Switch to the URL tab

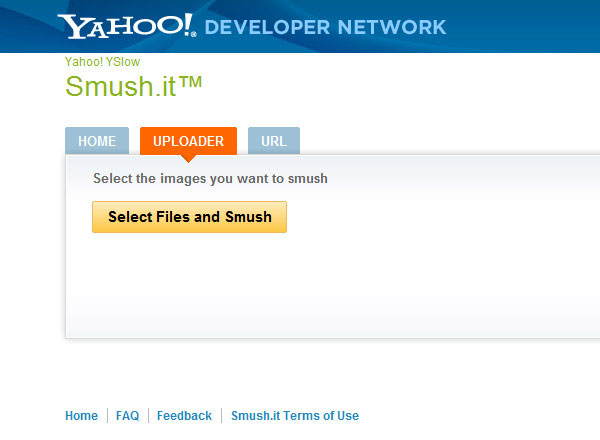[x=274, y=141]
